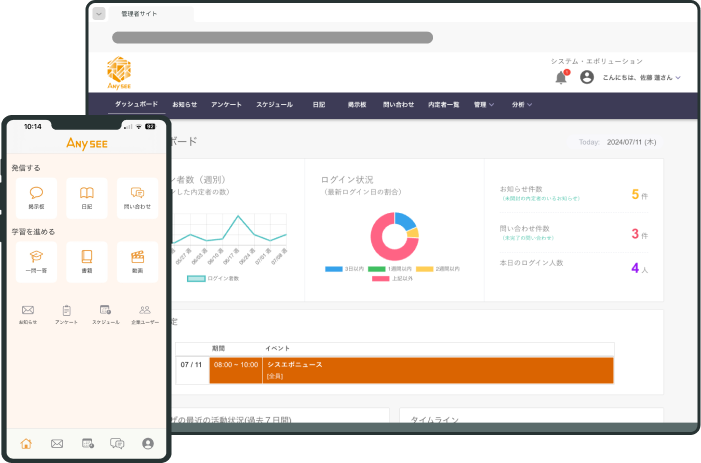The width and height of the screenshot is (701, 463).
Task: Open notifications bell in admin site header
Action: point(561,77)
